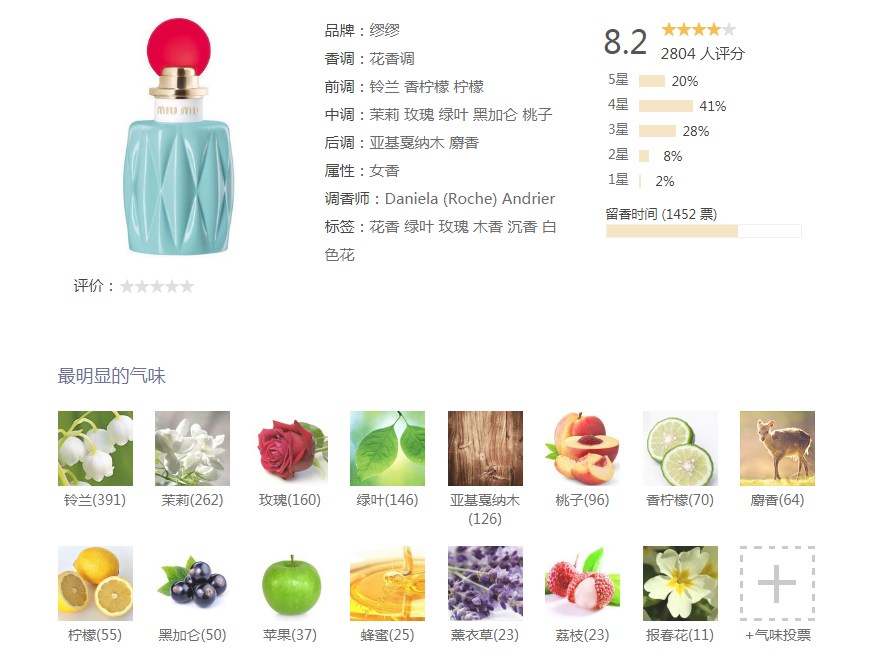Click the 薰衣草(23) lavender label
This screenshot has width=876, height=670.
click(485, 635)
